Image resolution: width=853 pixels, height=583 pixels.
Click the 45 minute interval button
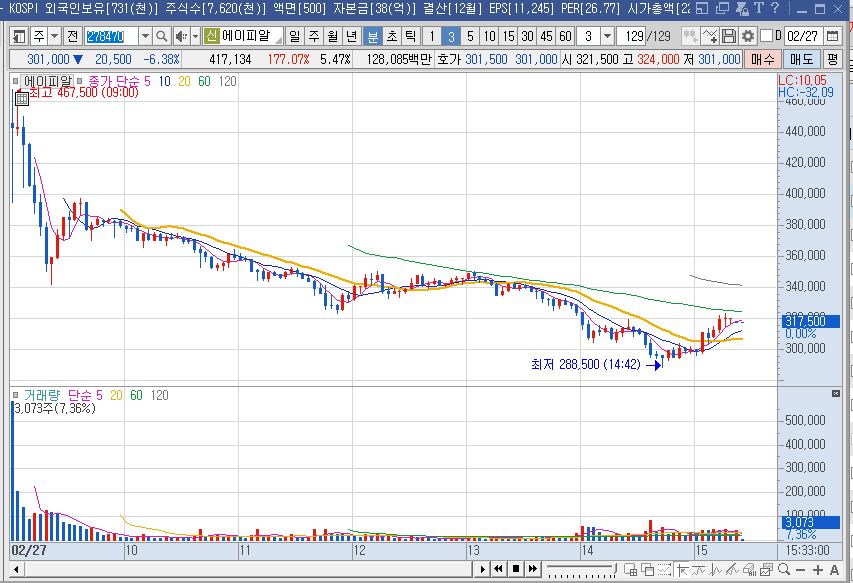pyautogui.click(x=546, y=36)
